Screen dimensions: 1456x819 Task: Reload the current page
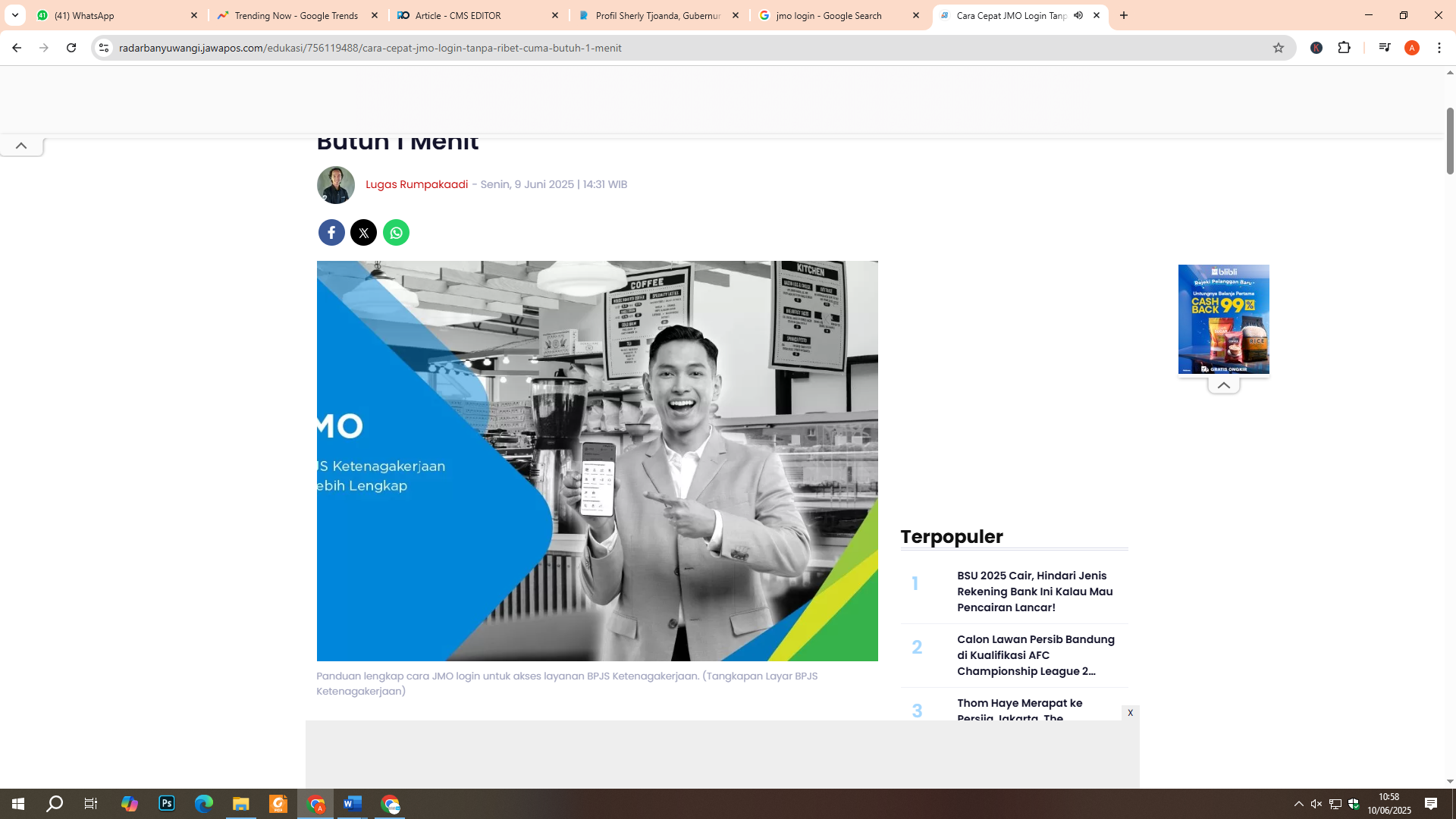[x=71, y=48]
